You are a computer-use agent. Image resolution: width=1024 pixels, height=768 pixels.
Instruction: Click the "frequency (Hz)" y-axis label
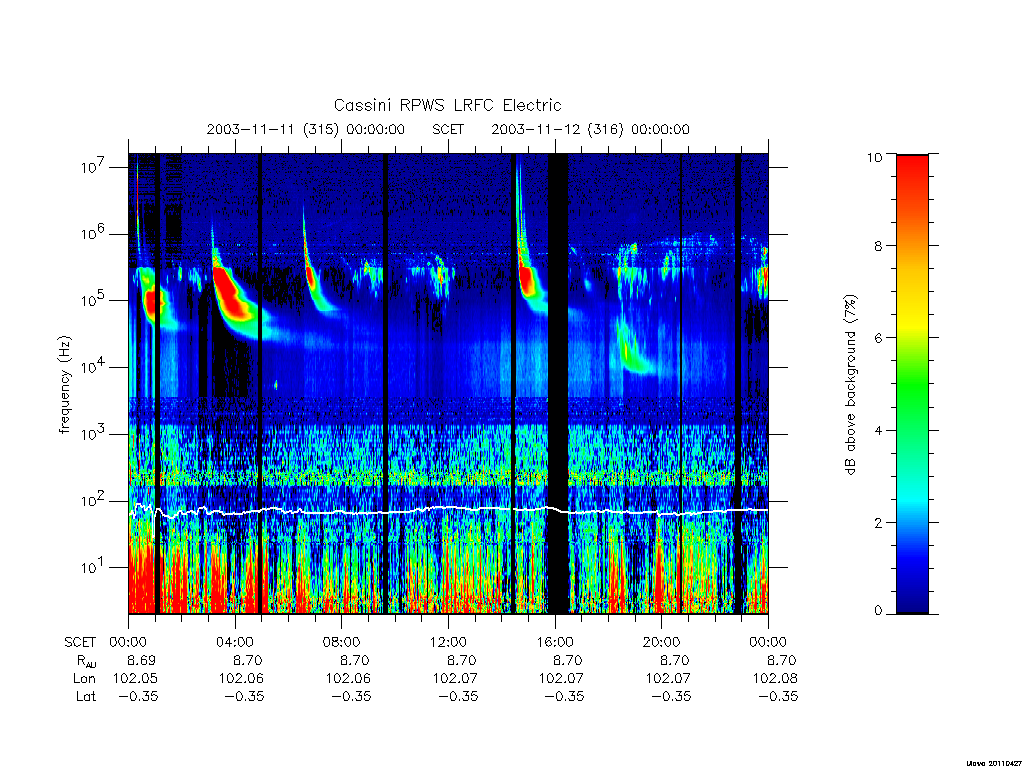click(x=65, y=385)
